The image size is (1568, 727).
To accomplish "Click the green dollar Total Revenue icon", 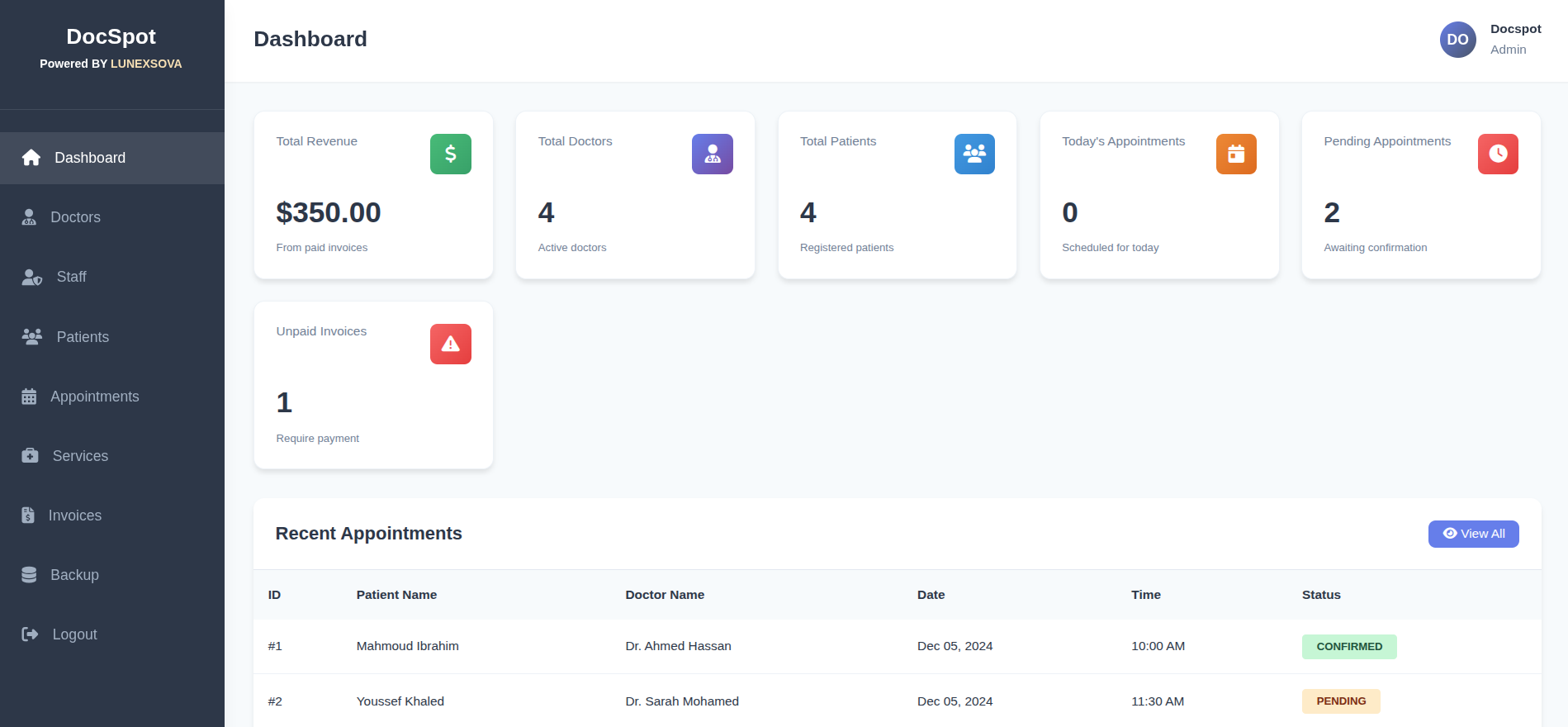I will tap(451, 154).
